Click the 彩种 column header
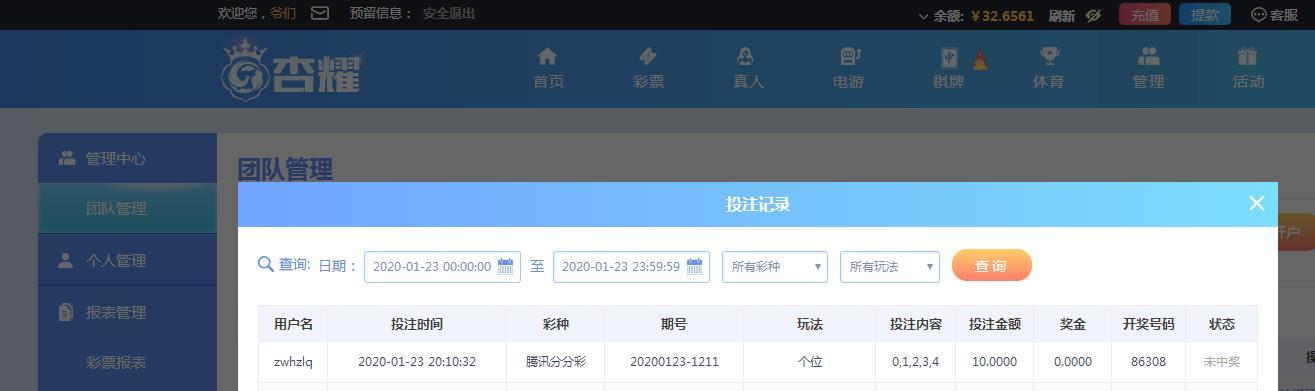Screen dimensions: 1315x391 [555, 324]
